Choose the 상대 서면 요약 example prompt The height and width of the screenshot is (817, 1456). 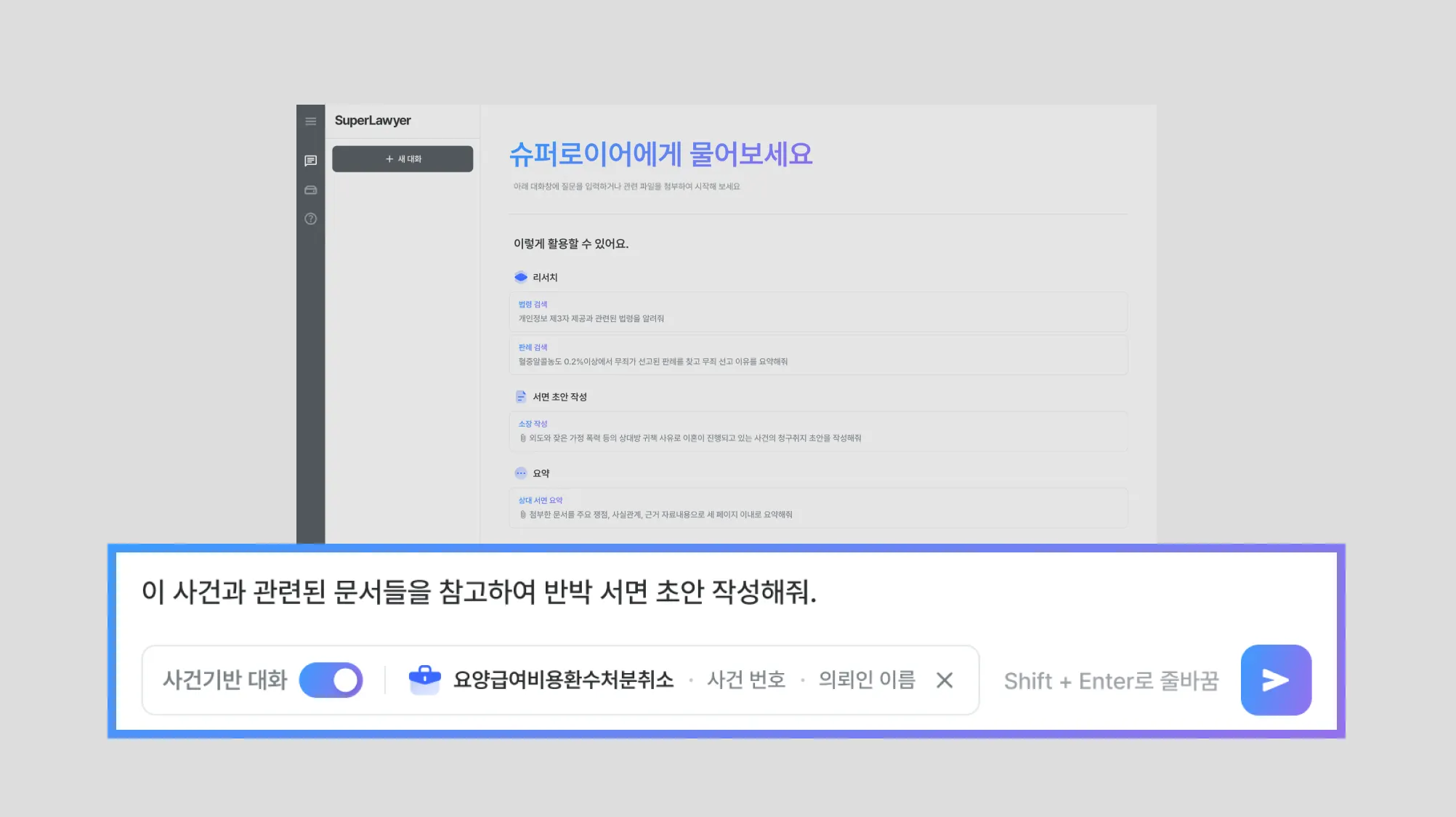click(x=818, y=507)
